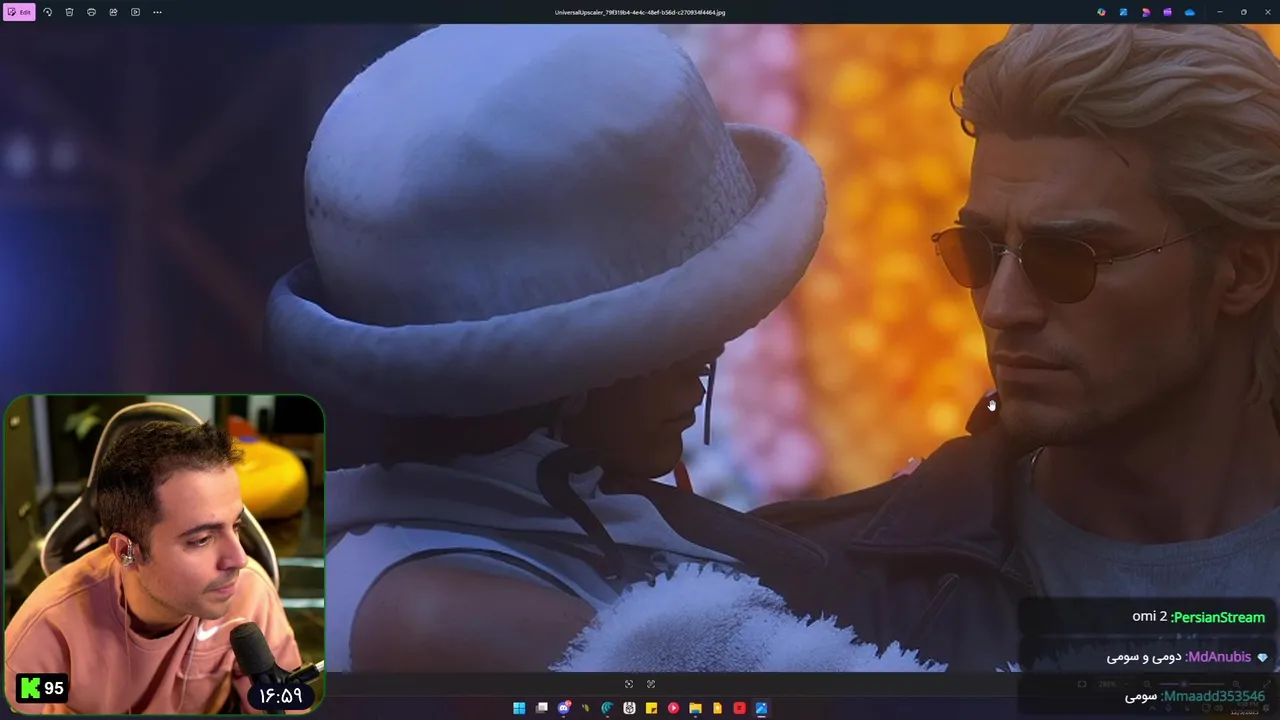1280x720 pixels.
Task: Click the MdAnubis chat username
Action: pos(1219,657)
